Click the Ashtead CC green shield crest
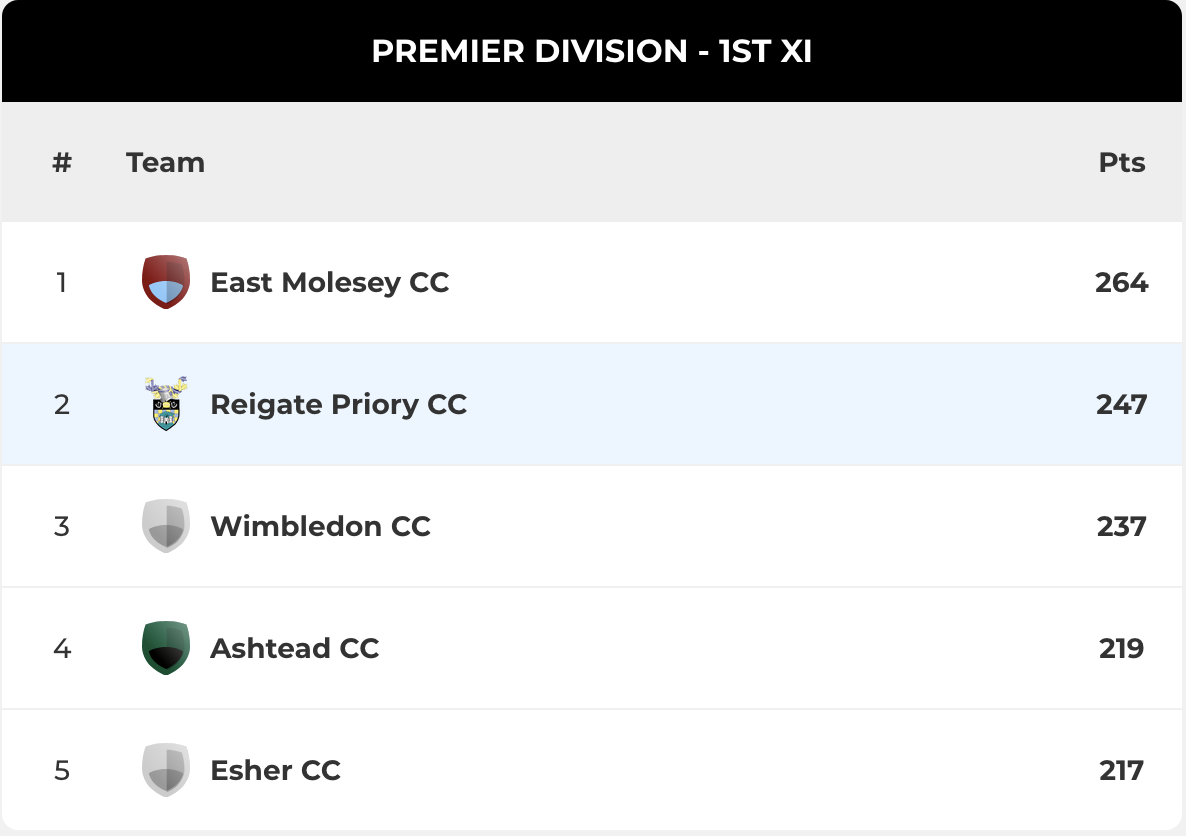 coord(166,648)
